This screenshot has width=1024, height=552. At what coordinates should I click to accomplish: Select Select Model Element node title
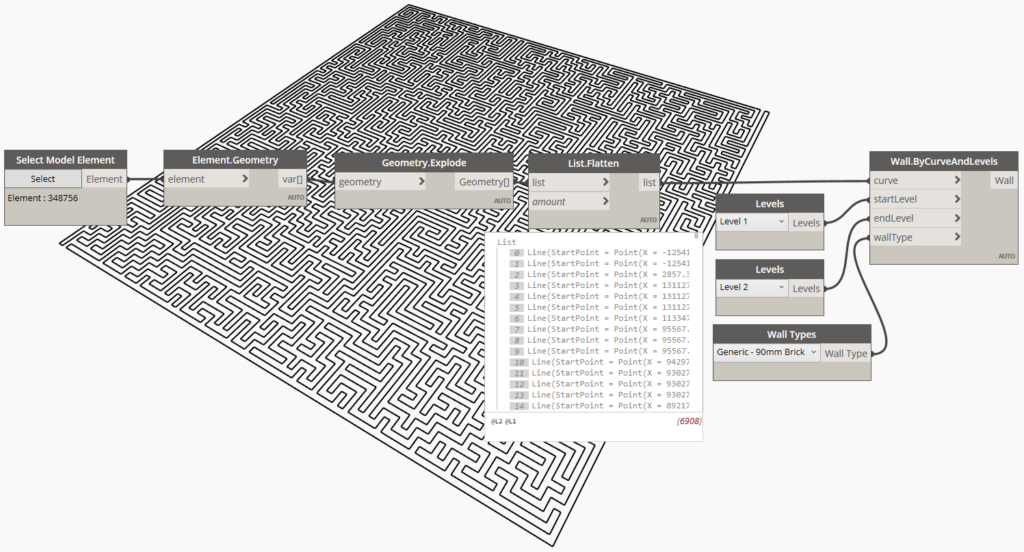click(65, 160)
